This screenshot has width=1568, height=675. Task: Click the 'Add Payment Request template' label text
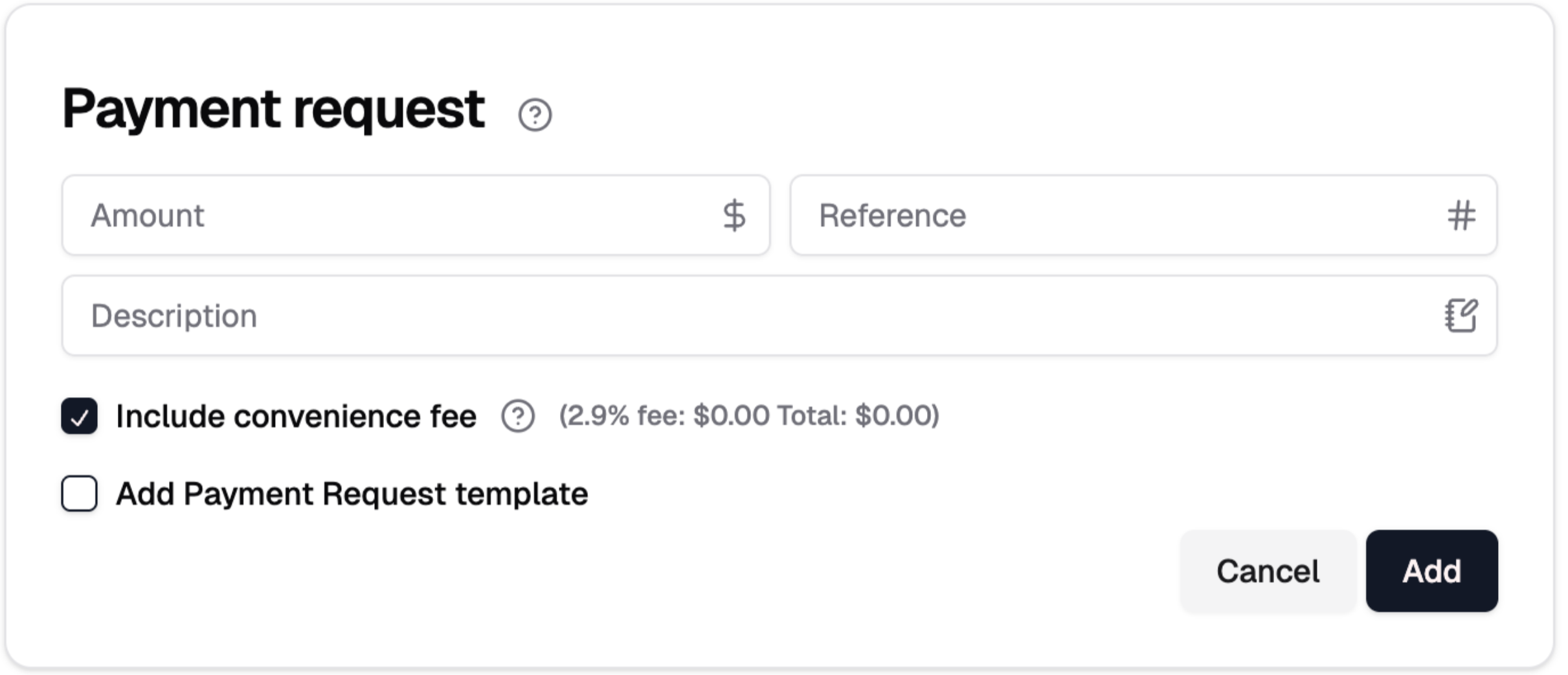[352, 494]
